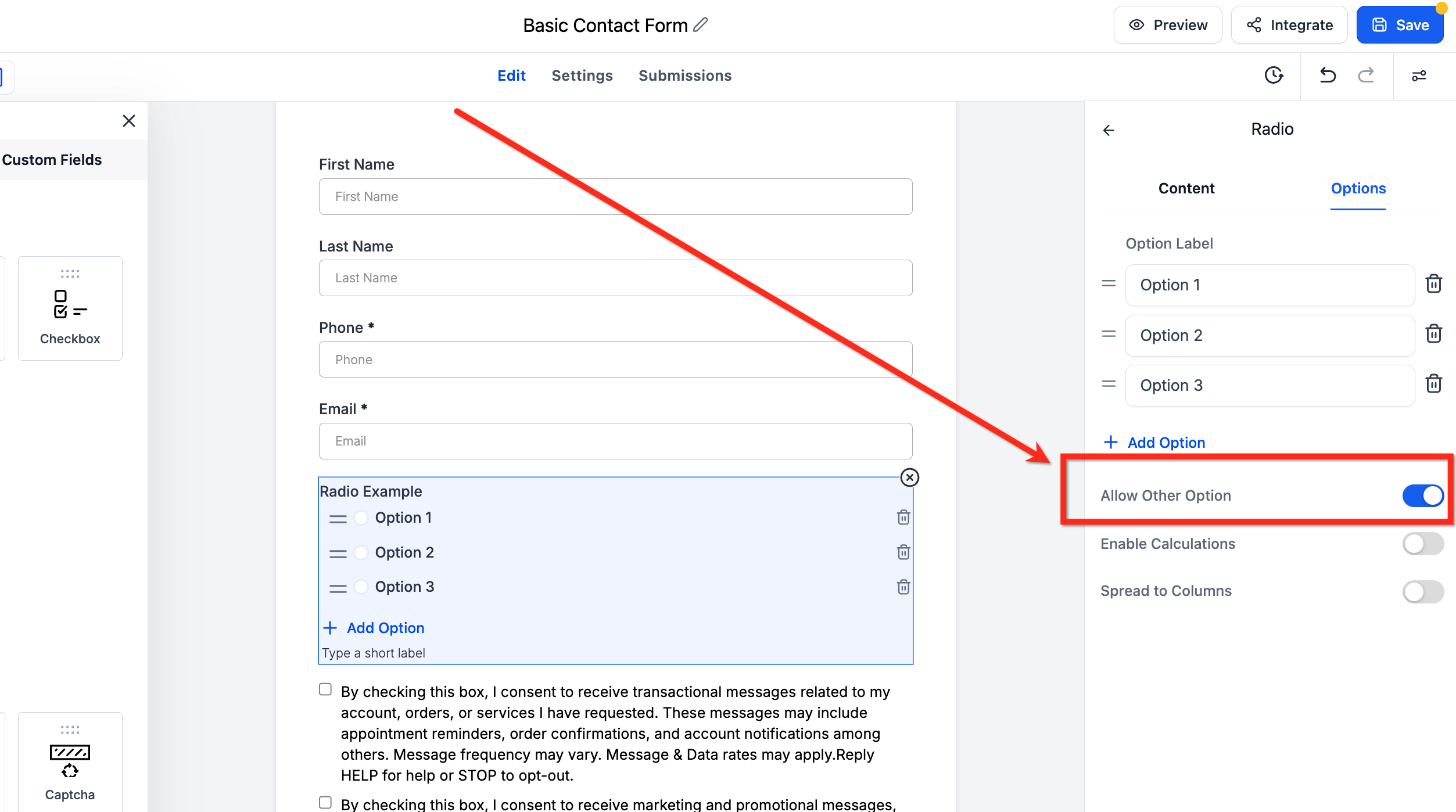Click drag handle of form Option 2

338,554
